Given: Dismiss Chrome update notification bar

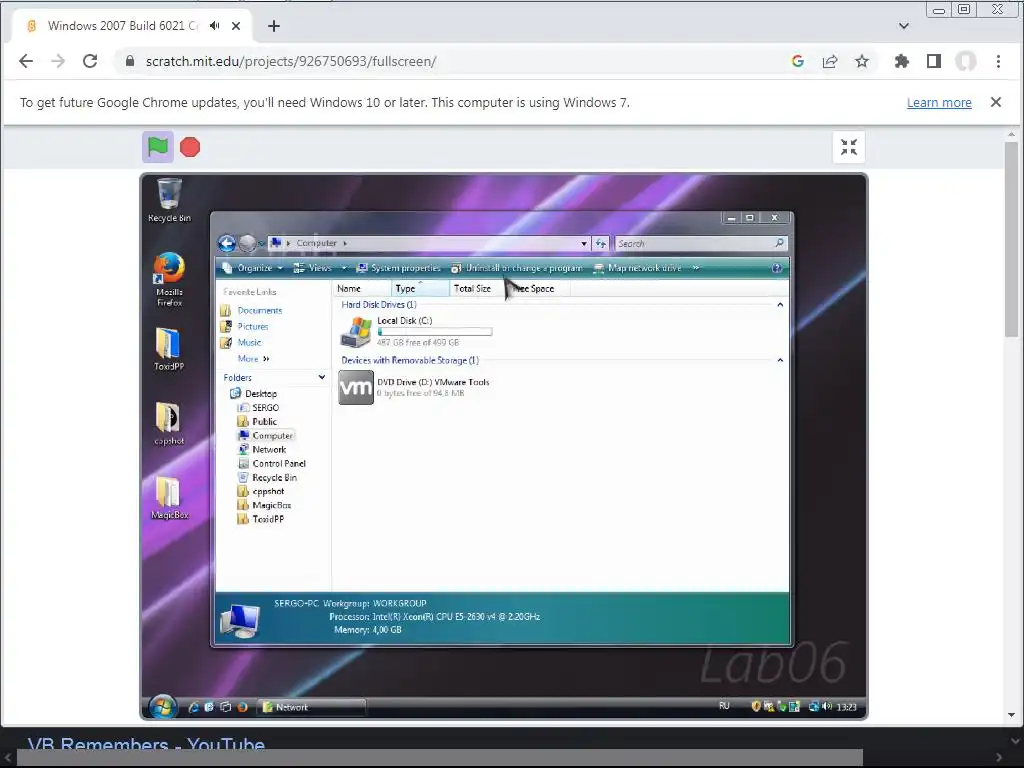Looking at the screenshot, I should click(996, 102).
